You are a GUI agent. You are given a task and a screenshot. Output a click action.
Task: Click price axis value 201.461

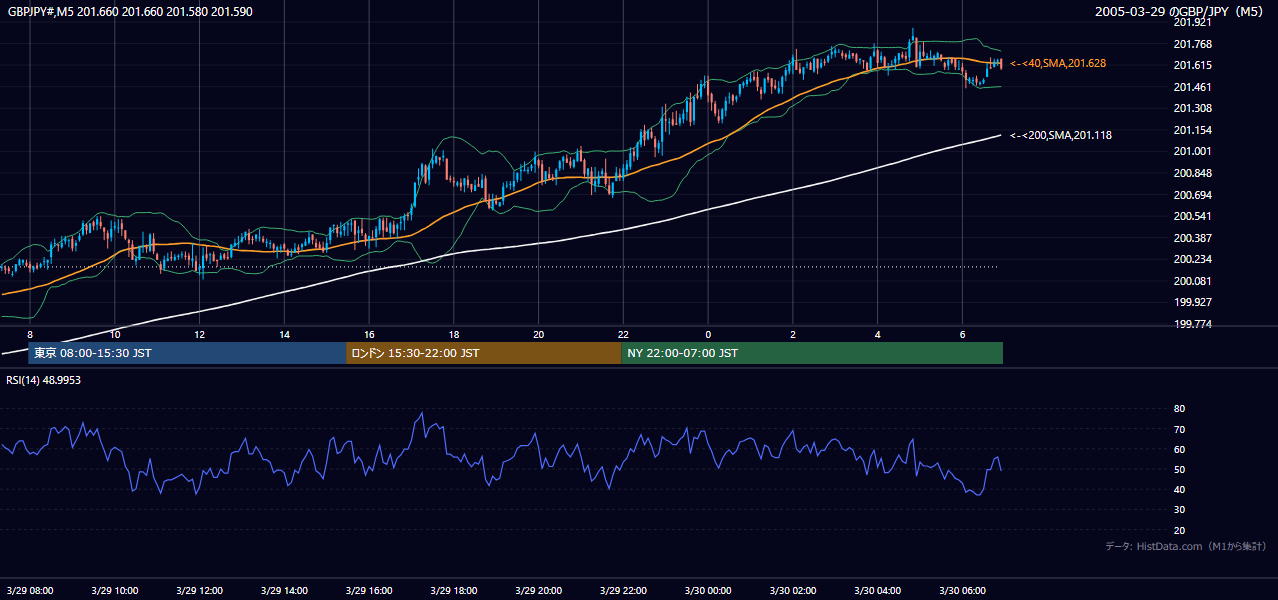1192,87
